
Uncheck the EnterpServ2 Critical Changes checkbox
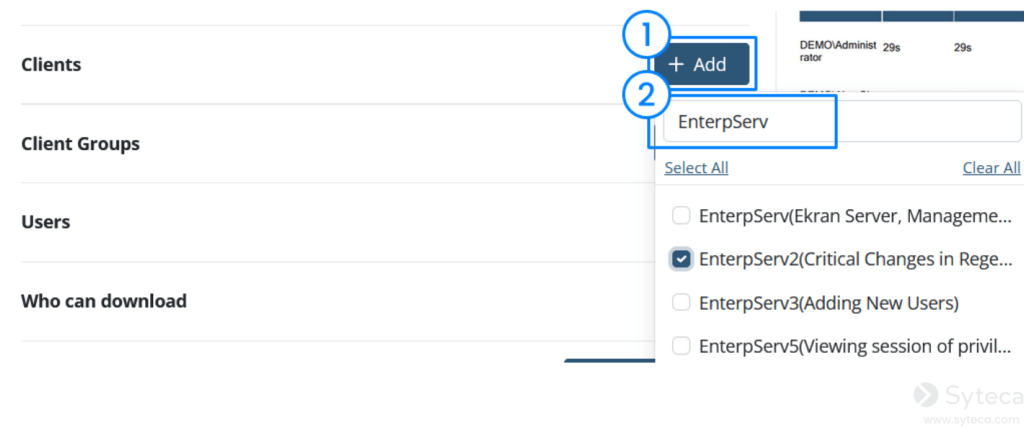point(681,259)
